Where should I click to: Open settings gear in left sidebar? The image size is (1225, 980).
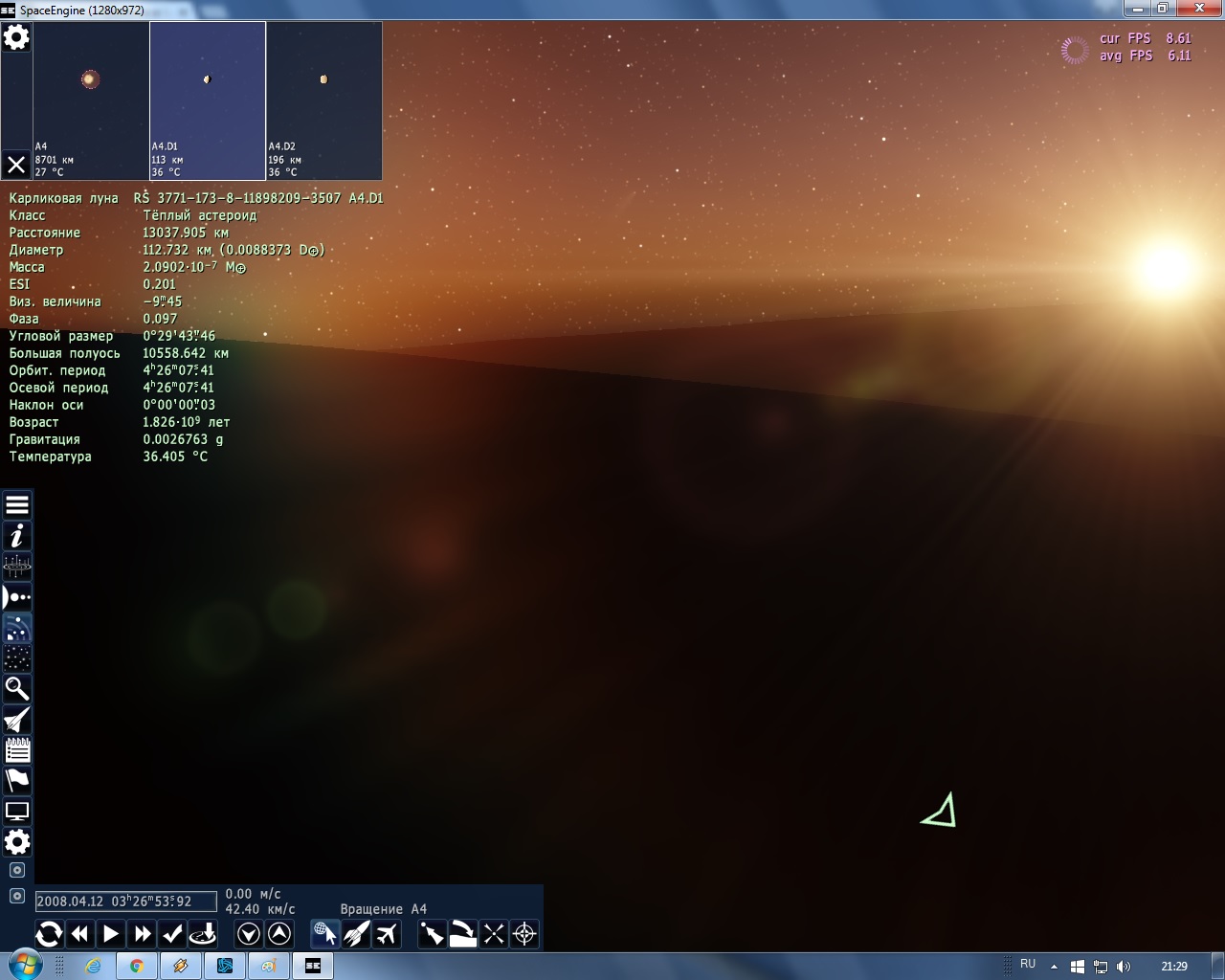point(17,842)
